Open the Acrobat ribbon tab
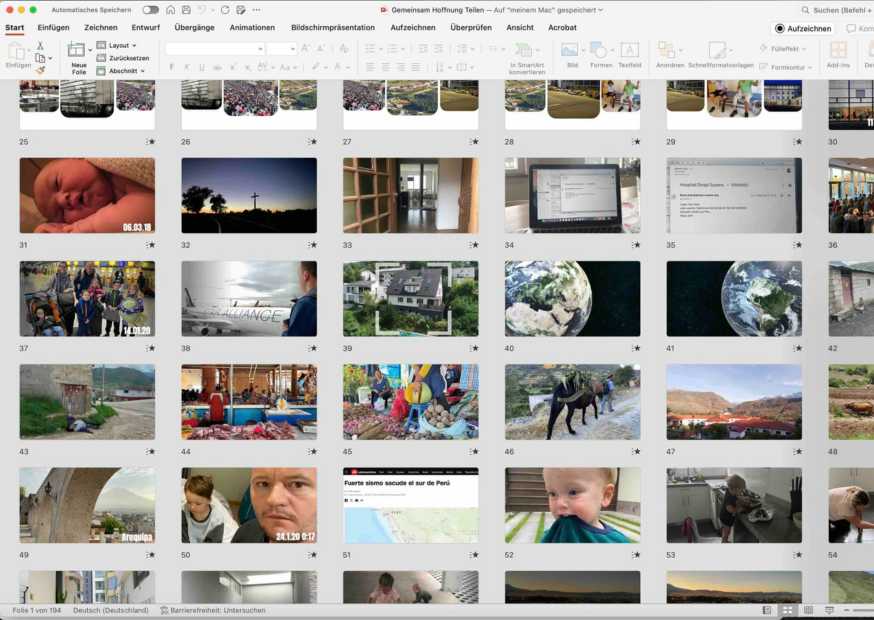This screenshot has width=874, height=620. (x=562, y=27)
